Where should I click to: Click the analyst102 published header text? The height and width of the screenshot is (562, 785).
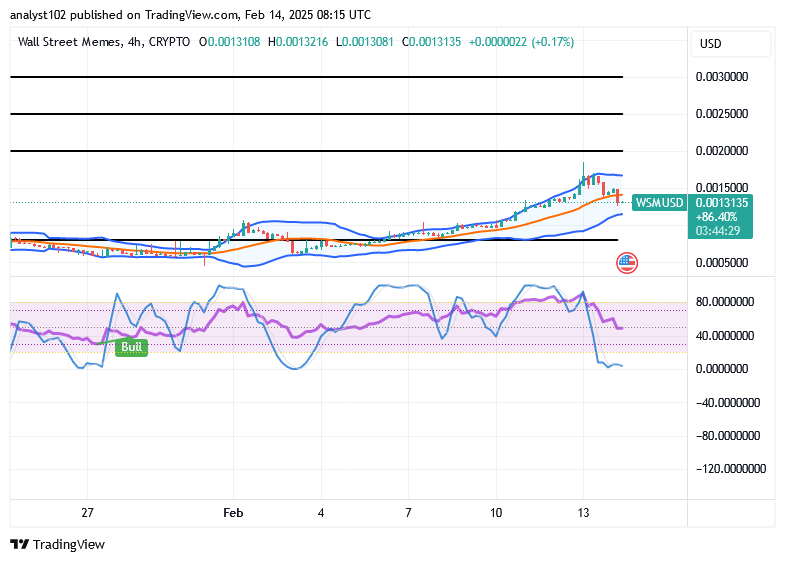pos(190,15)
